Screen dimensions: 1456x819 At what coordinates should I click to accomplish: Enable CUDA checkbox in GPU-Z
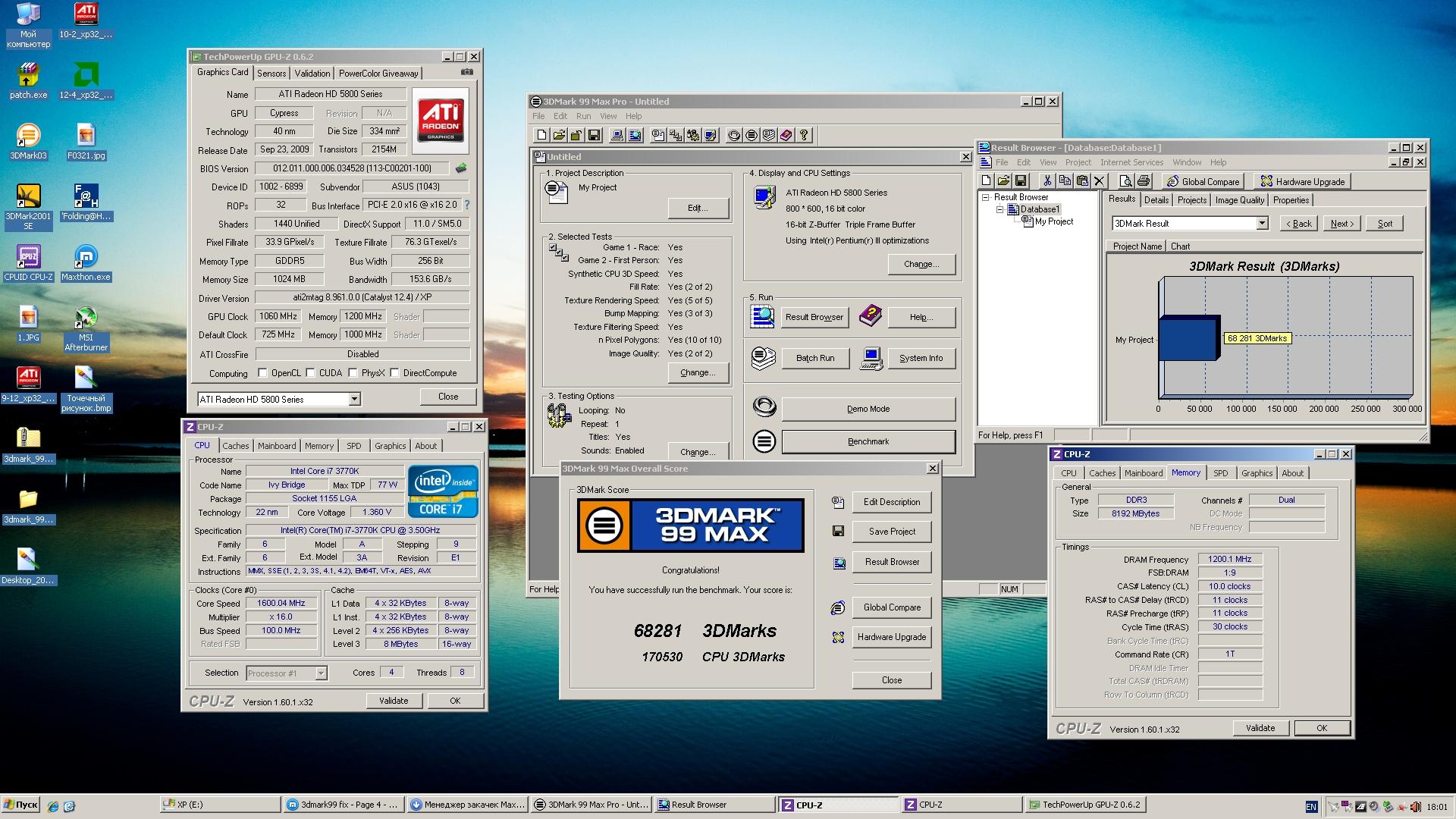311,372
